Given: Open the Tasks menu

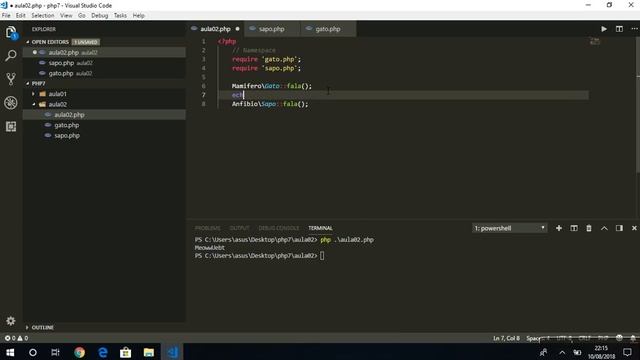Looking at the screenshot, I should (x=120, y=16).
